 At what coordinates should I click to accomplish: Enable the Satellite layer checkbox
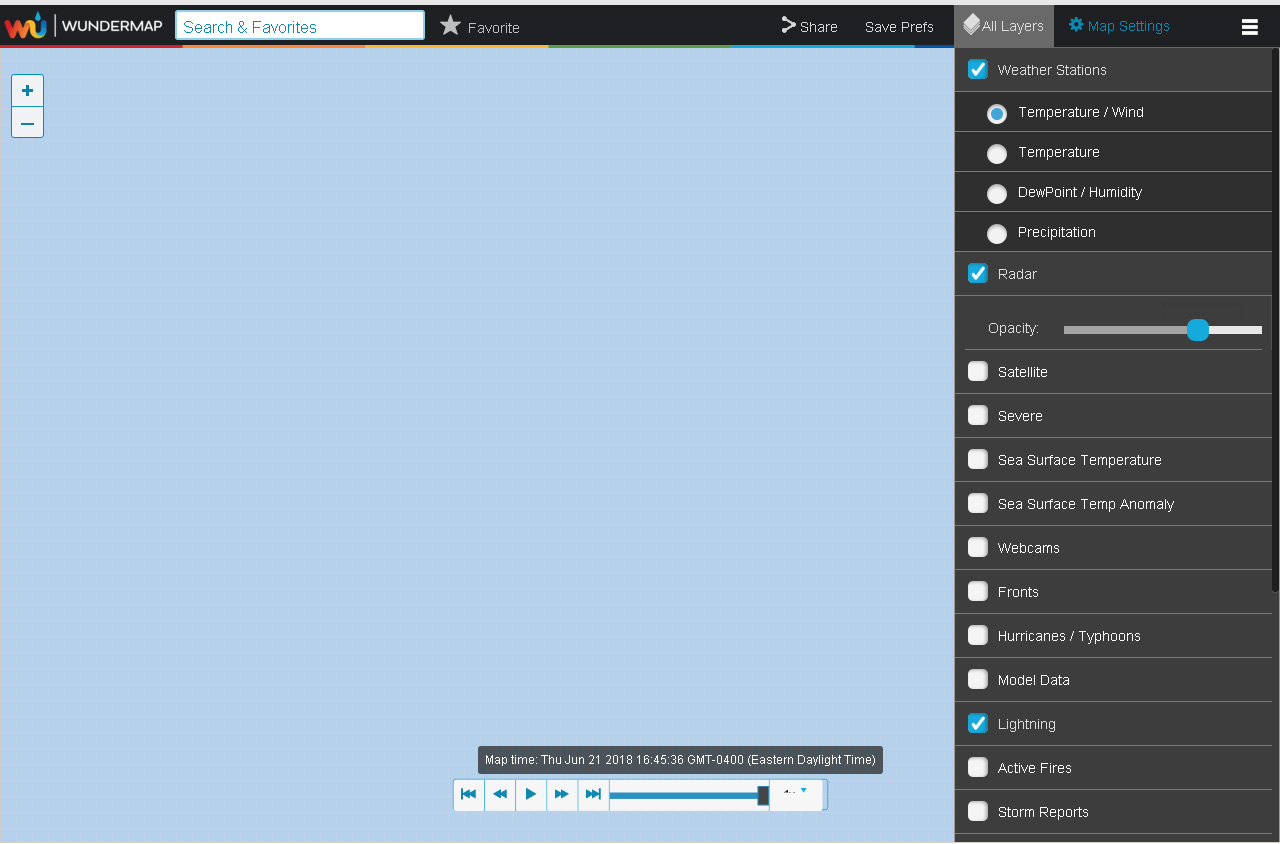click(x=978, y=372)
